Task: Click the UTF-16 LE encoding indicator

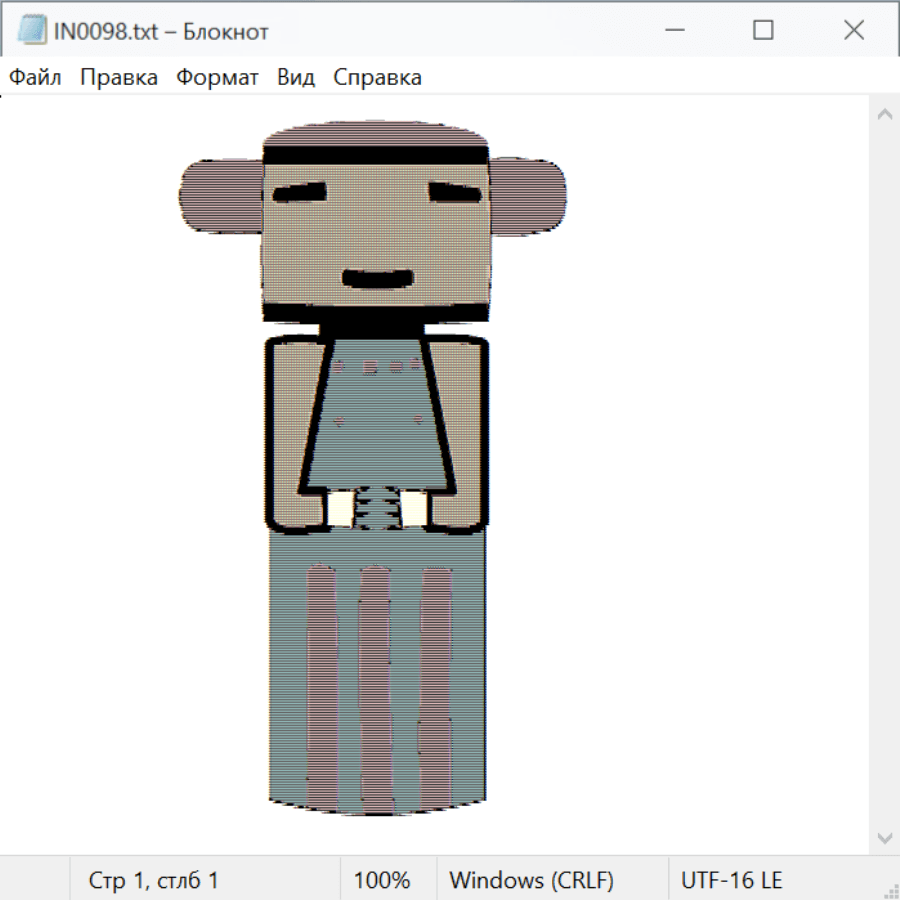Action: point(731,880)
